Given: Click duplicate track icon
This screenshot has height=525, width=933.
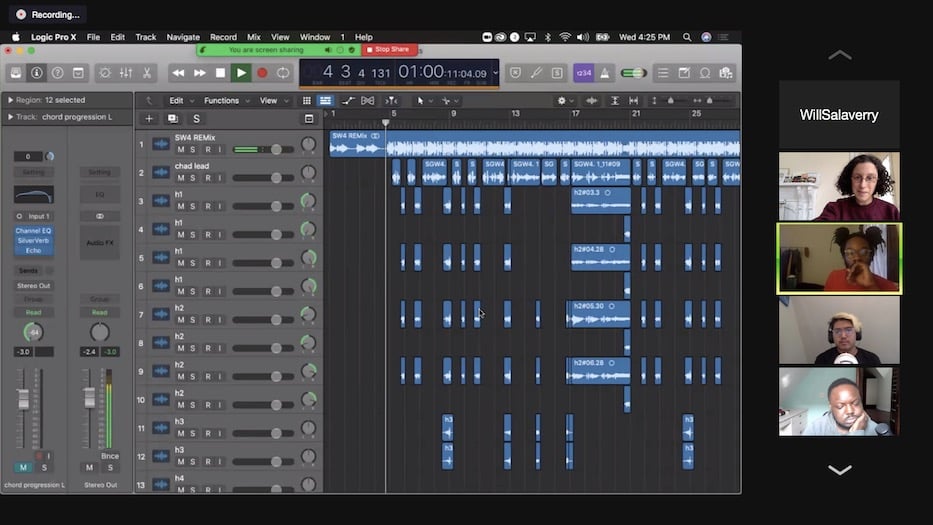Looking at the screenshot, I should [173, 118].
